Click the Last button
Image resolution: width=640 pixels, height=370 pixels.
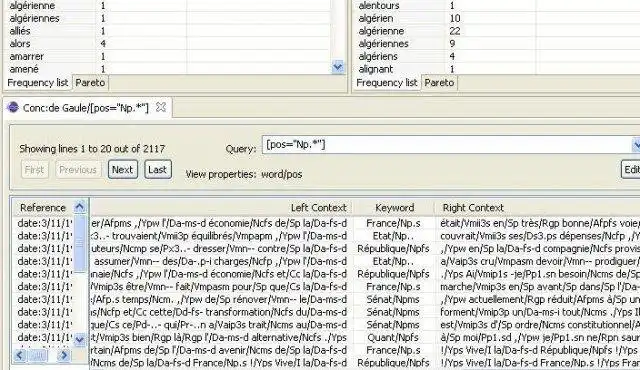pyautogui.click(x=158, y=169)
